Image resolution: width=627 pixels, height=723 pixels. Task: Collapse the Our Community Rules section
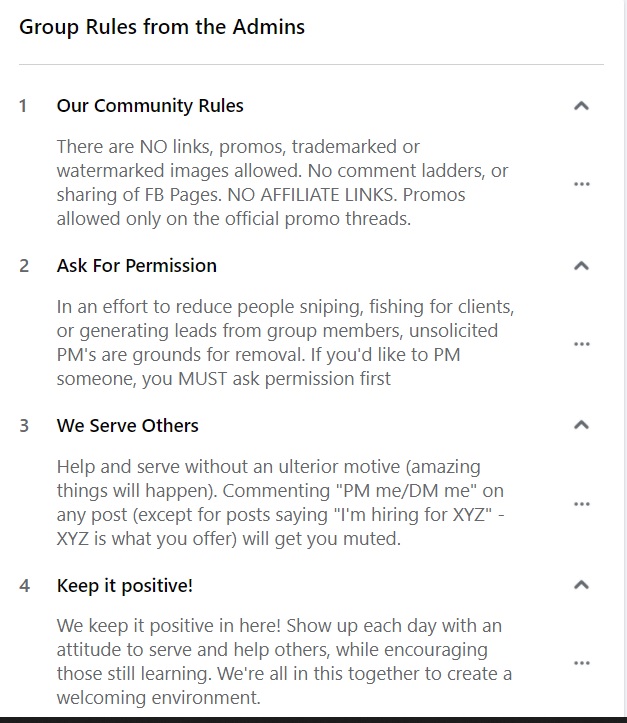[581, 106]
